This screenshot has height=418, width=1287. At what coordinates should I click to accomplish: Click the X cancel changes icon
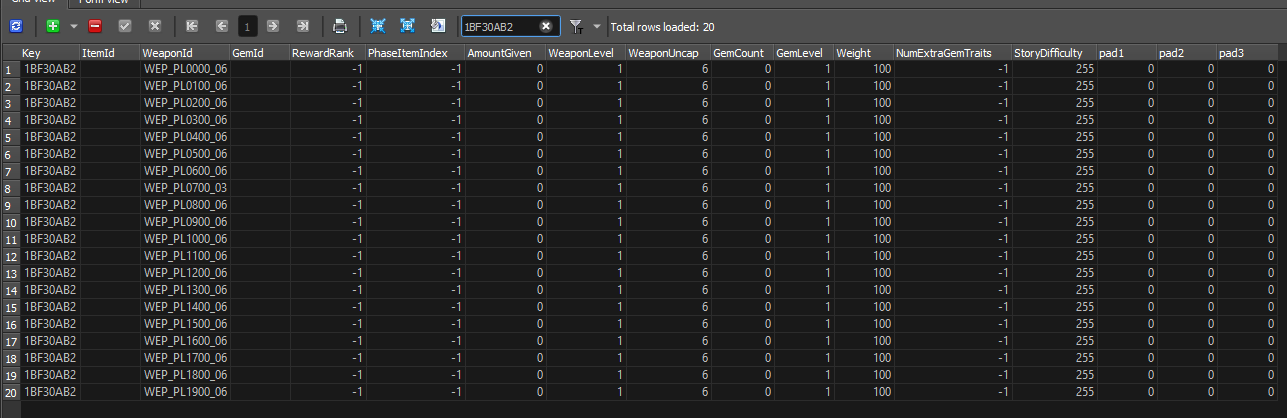[154, 26]
